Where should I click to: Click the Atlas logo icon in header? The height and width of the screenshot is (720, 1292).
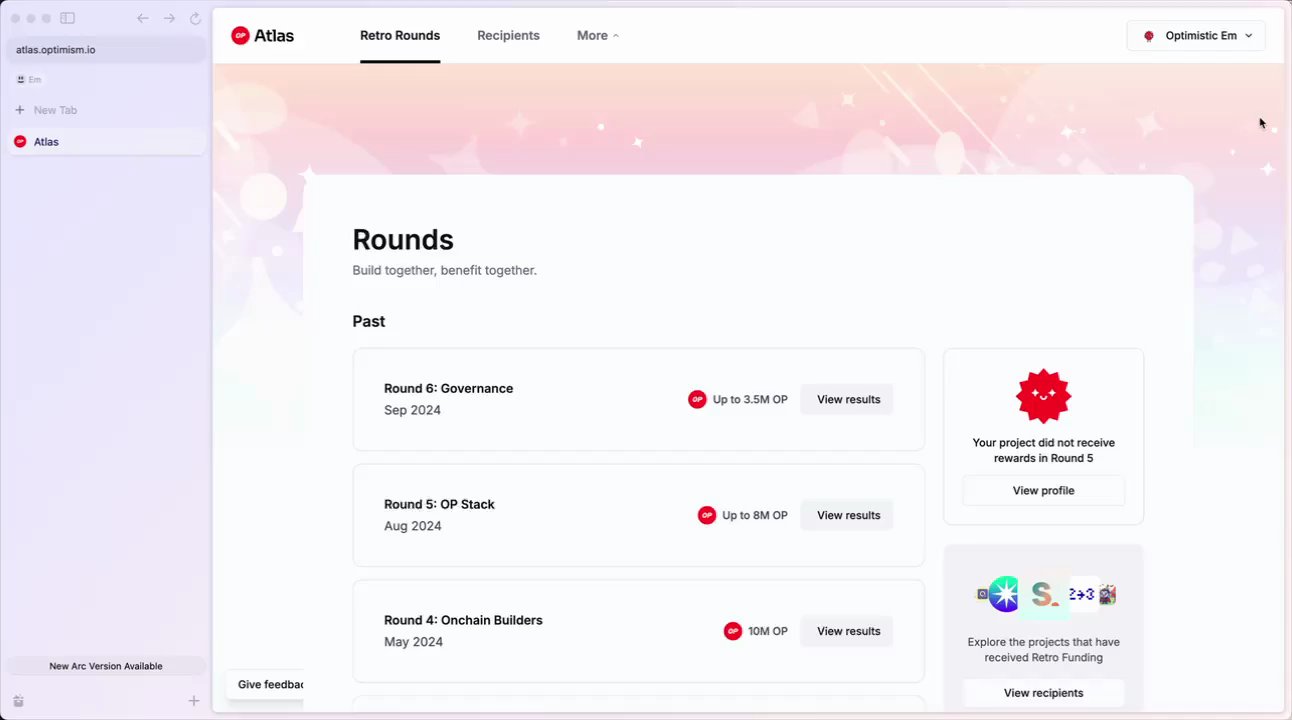[240, 36]
